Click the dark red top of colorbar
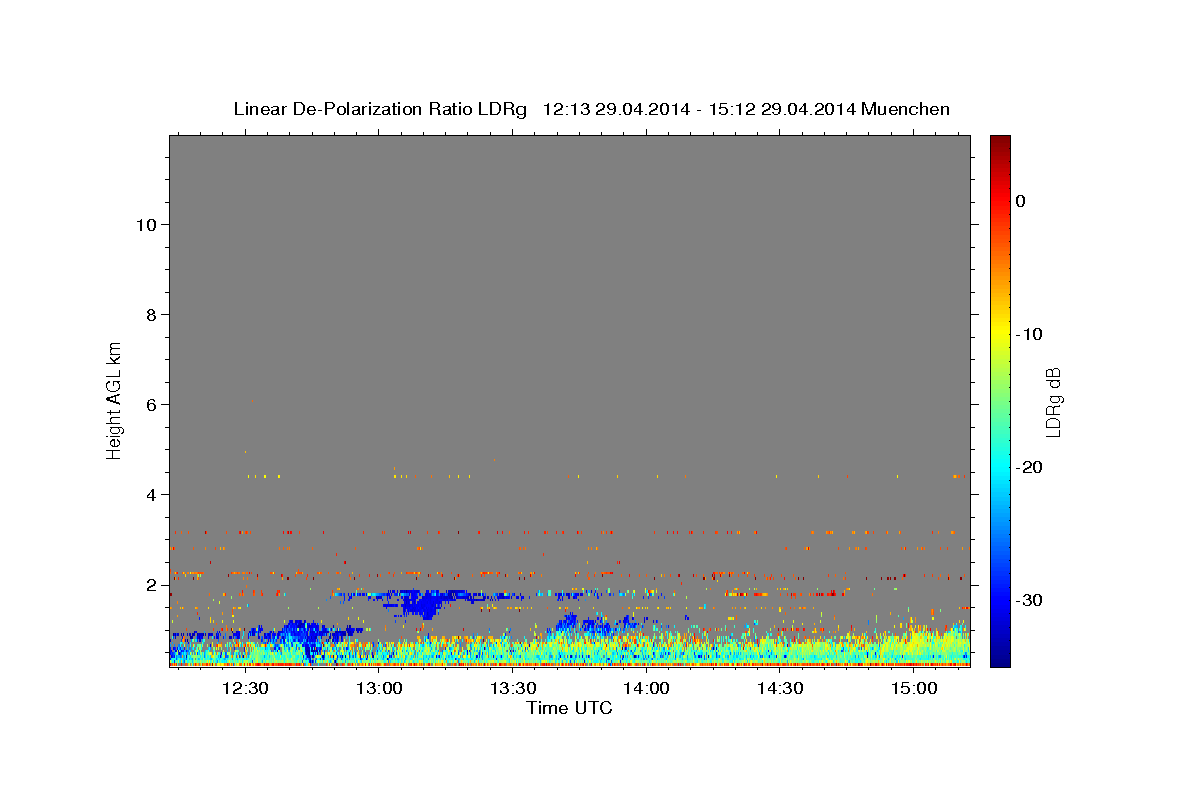The image size is (1200, 800). 1000,143
